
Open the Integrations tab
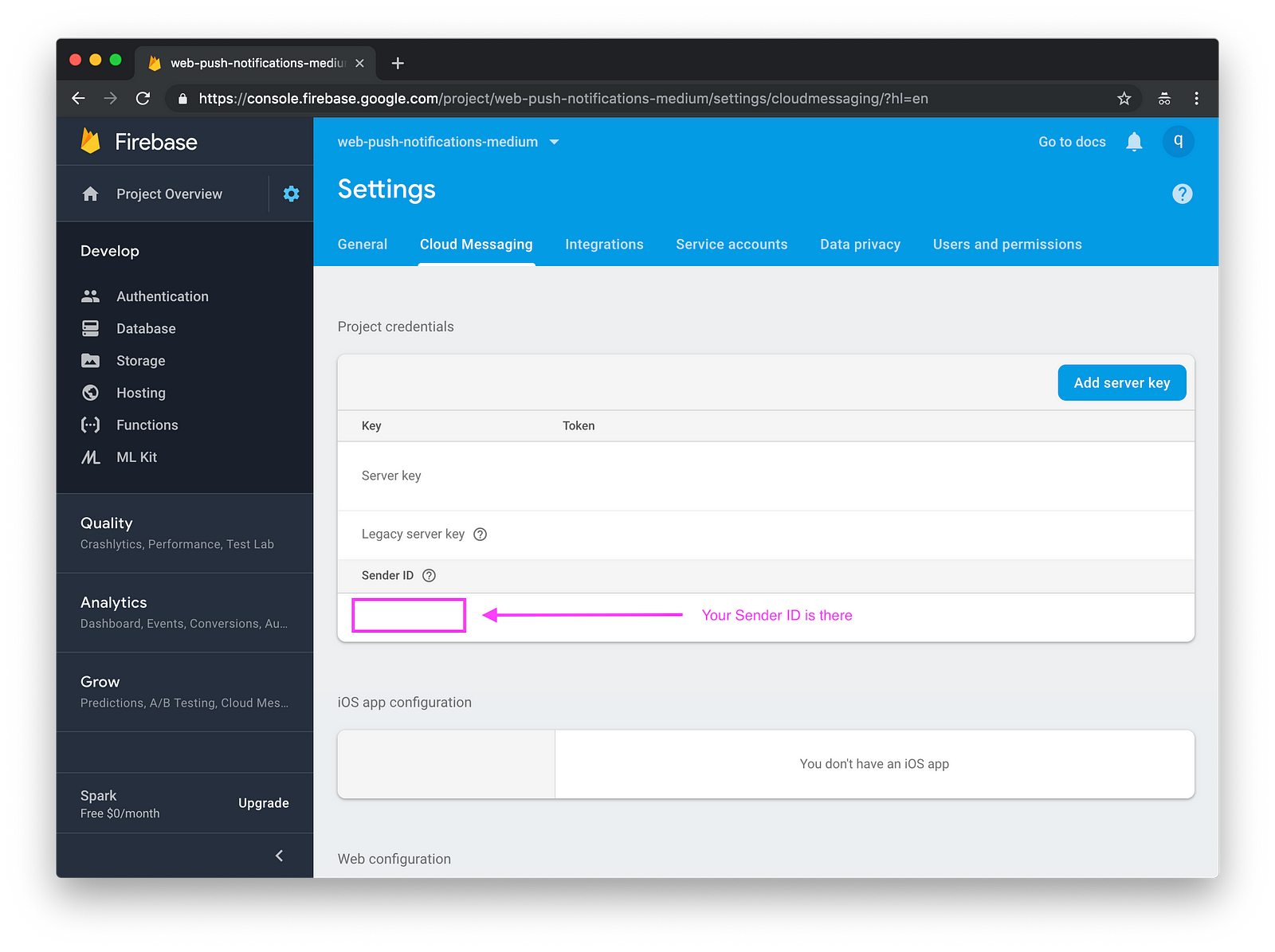[x=604, y=245]
